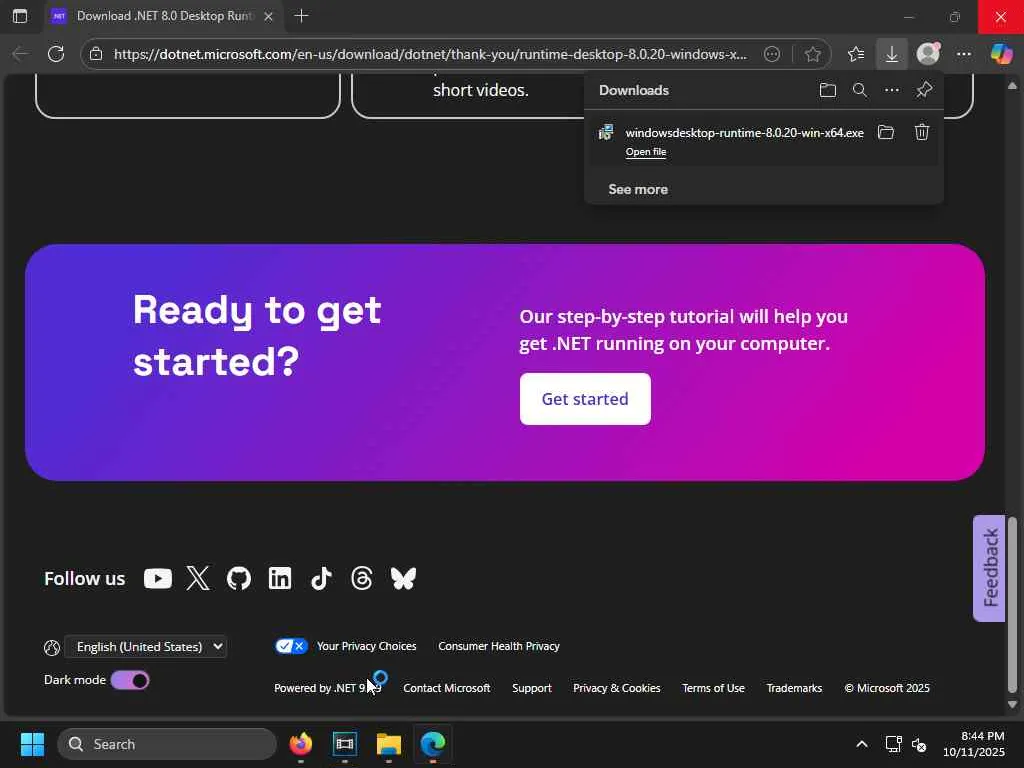Open File Explorer from the taskbar
1024x768 pixels.
point(389,744)
